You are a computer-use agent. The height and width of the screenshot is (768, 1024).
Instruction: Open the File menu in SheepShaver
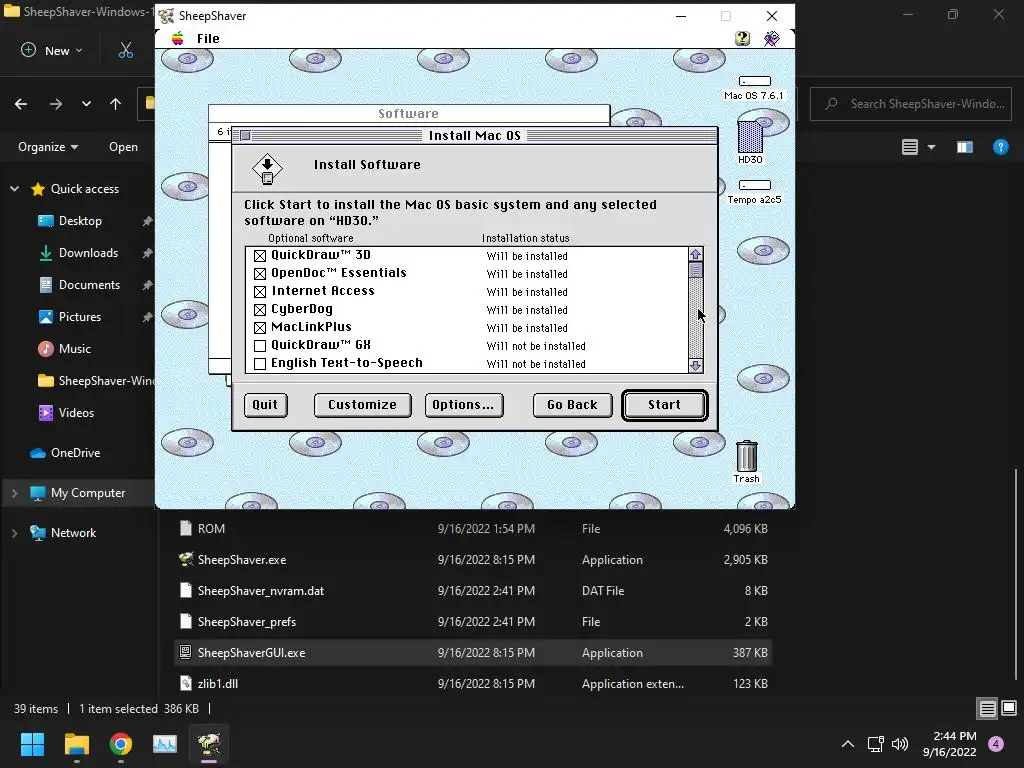(x=208, y=39)
